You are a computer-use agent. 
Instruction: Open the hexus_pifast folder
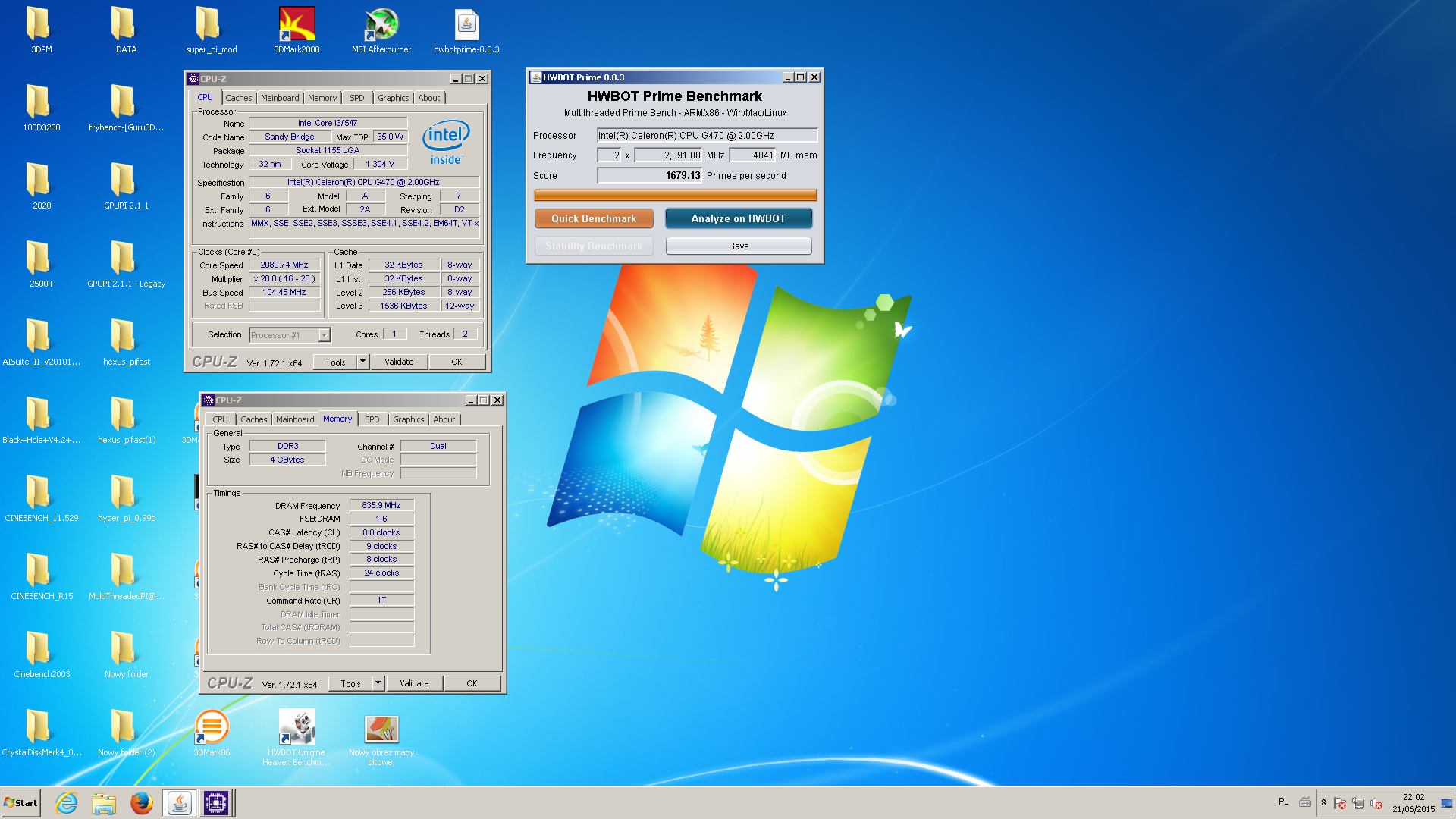tap(126, 343)
